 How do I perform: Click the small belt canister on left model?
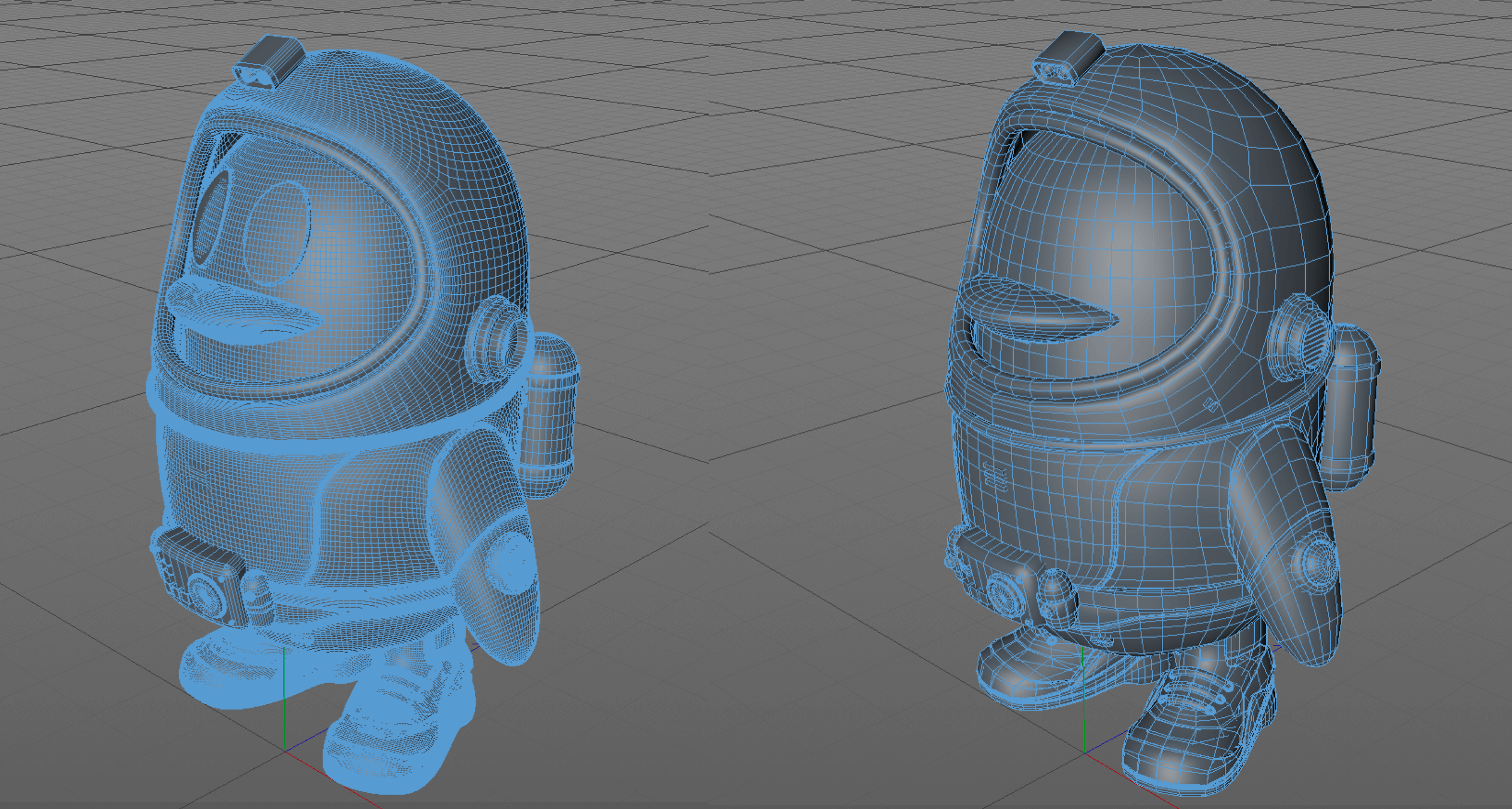click(x=258, y=599)
